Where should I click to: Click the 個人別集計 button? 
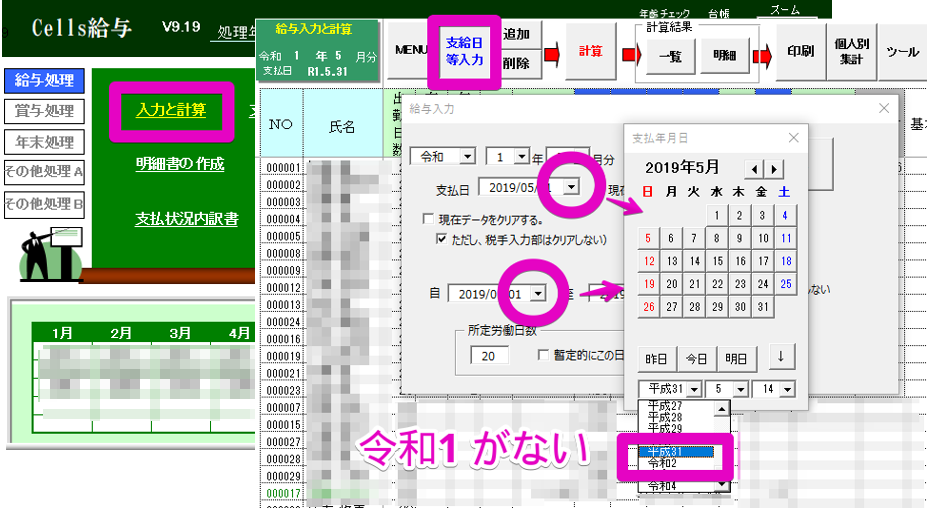click(851, 51)
